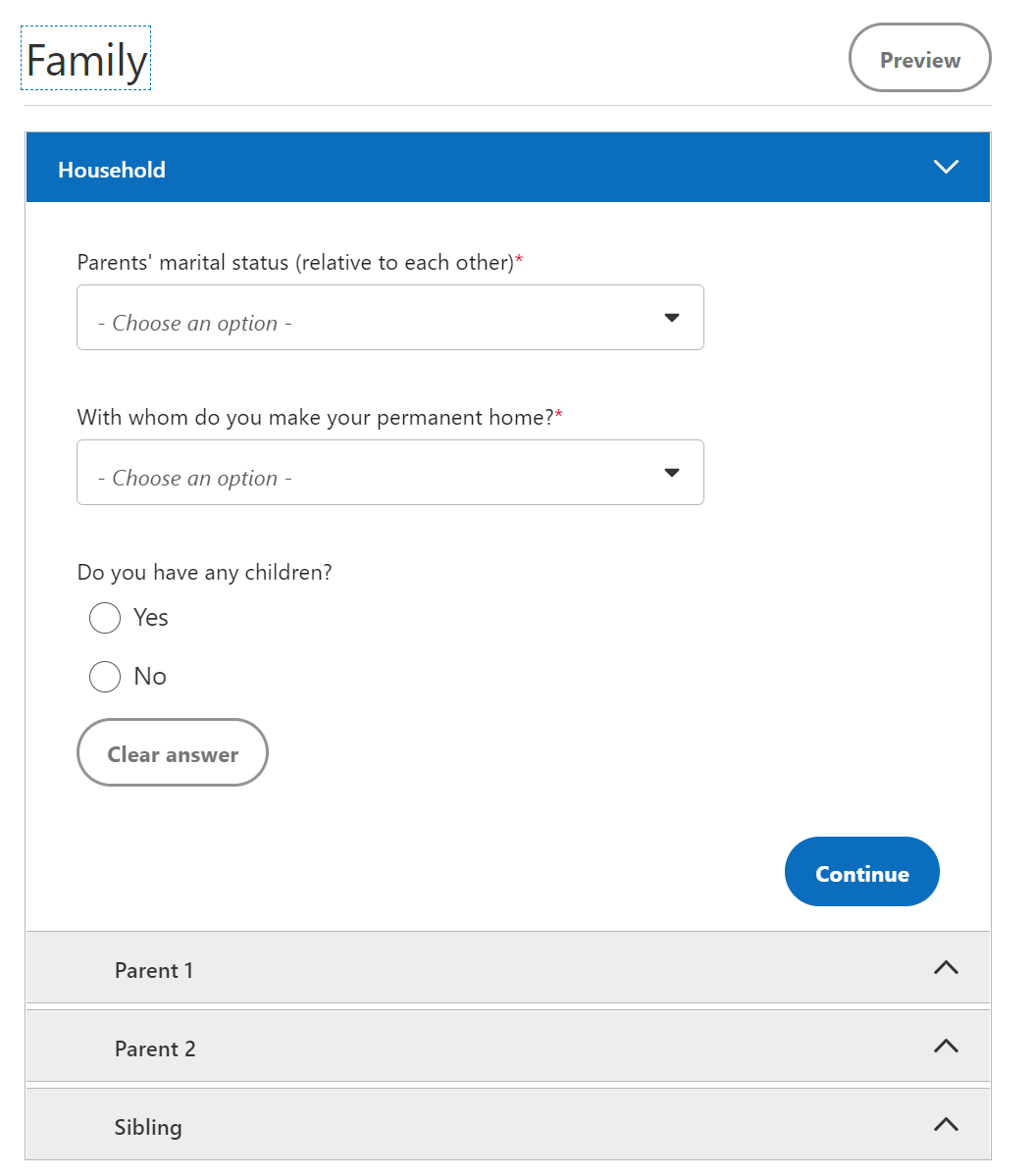Select the Yes radio button for children
1034x1176 pixels.
[105, 618]
